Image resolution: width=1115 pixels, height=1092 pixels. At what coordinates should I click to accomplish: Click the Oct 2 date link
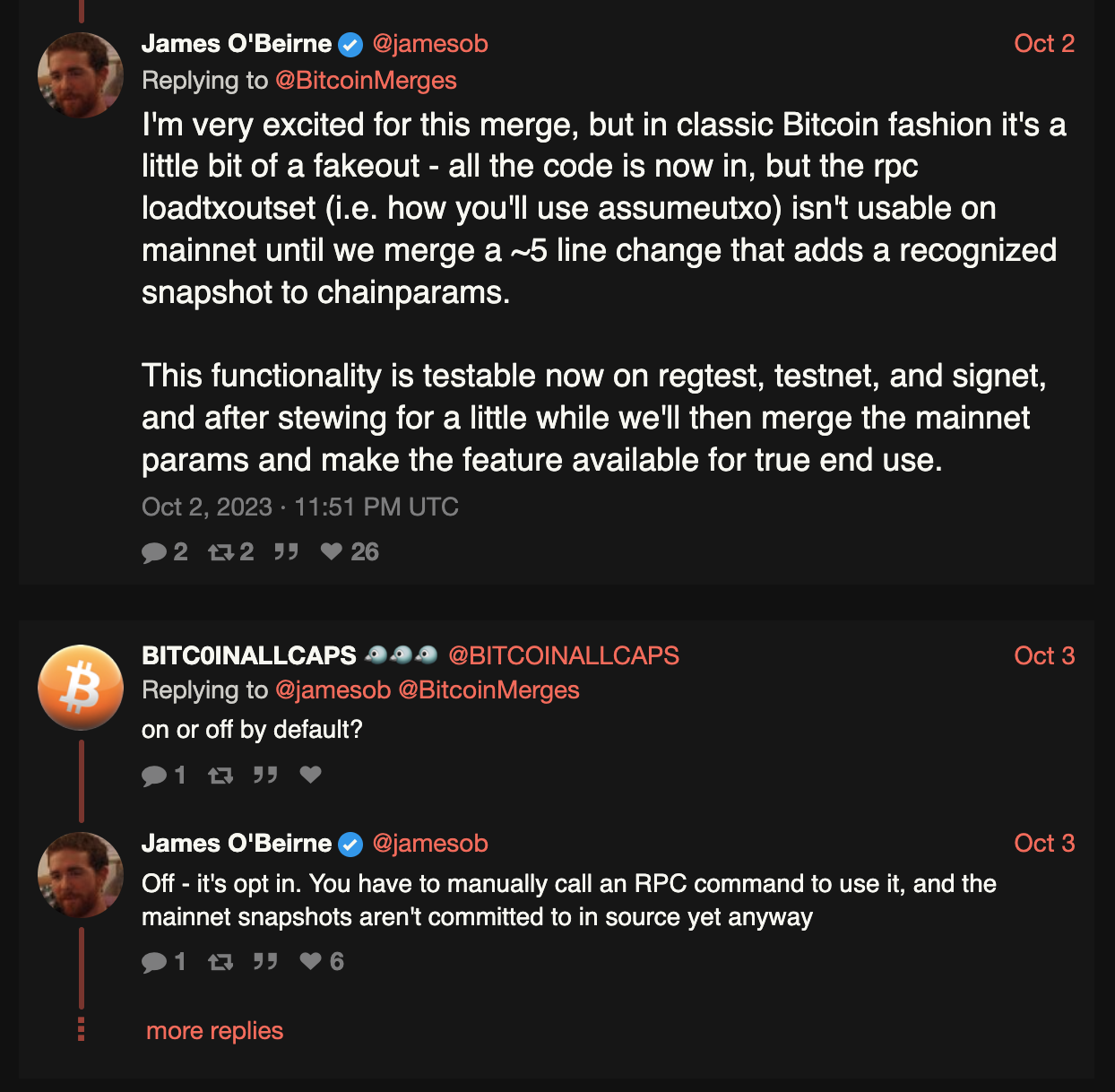point(1043,43)
